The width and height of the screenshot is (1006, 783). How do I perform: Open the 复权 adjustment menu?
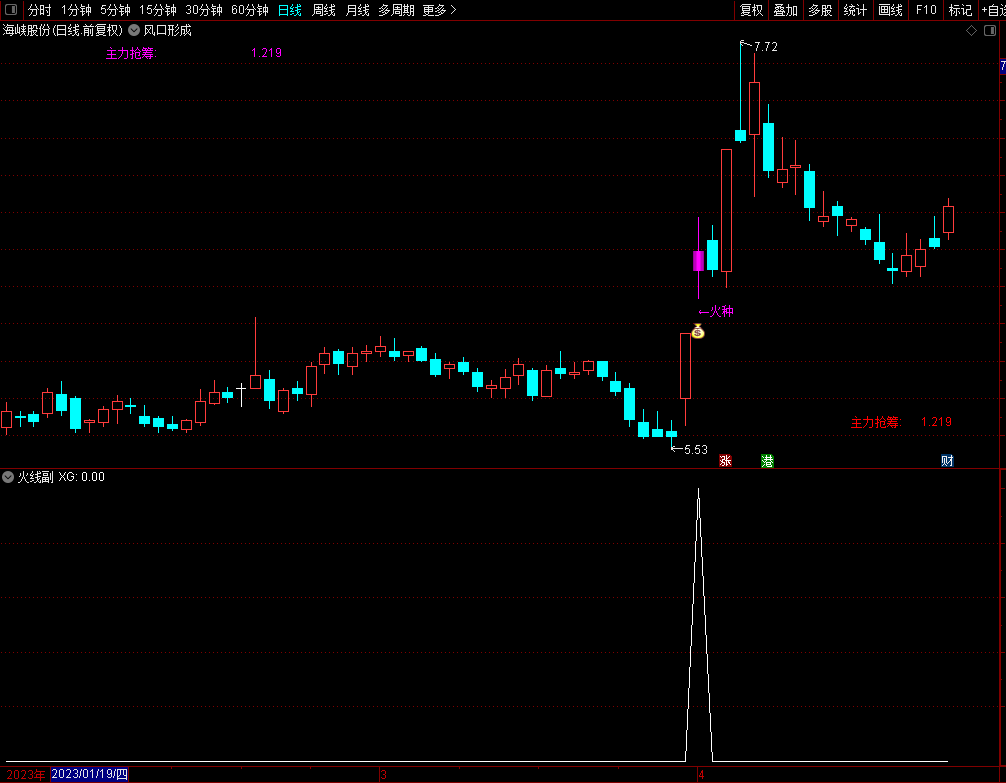[751, 10]
